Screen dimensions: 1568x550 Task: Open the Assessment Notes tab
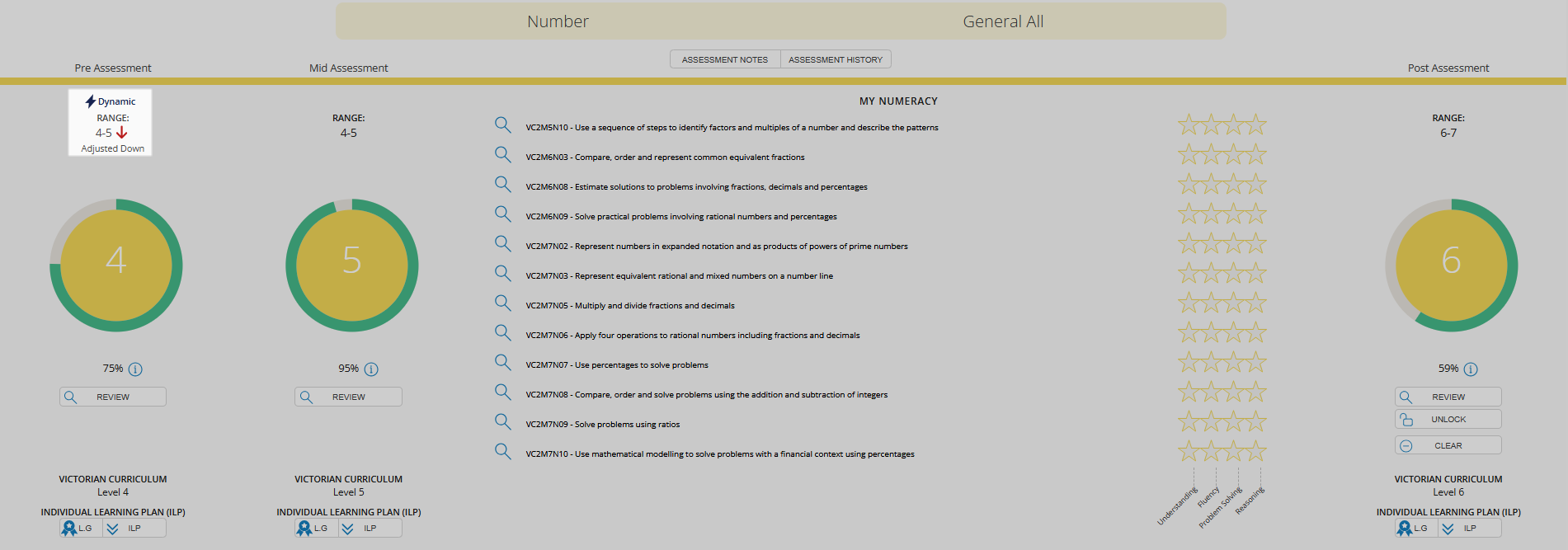[725, 59]
